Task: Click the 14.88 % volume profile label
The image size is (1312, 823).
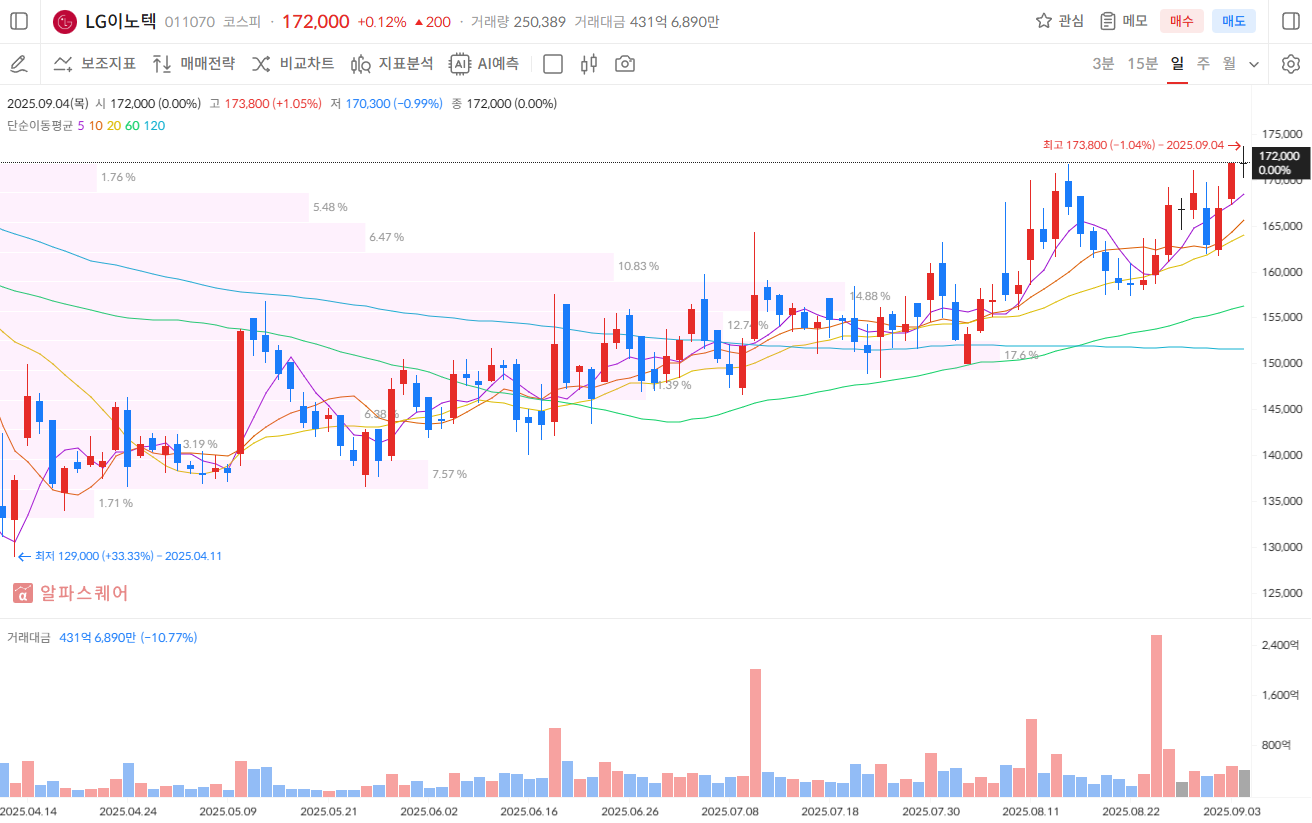Action: [x=869, y=296]
